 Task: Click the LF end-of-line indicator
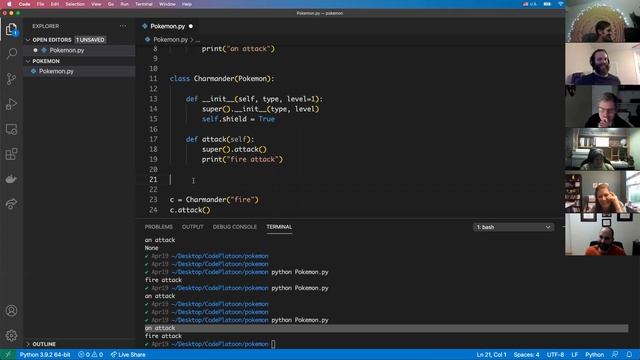coord(574,354)
